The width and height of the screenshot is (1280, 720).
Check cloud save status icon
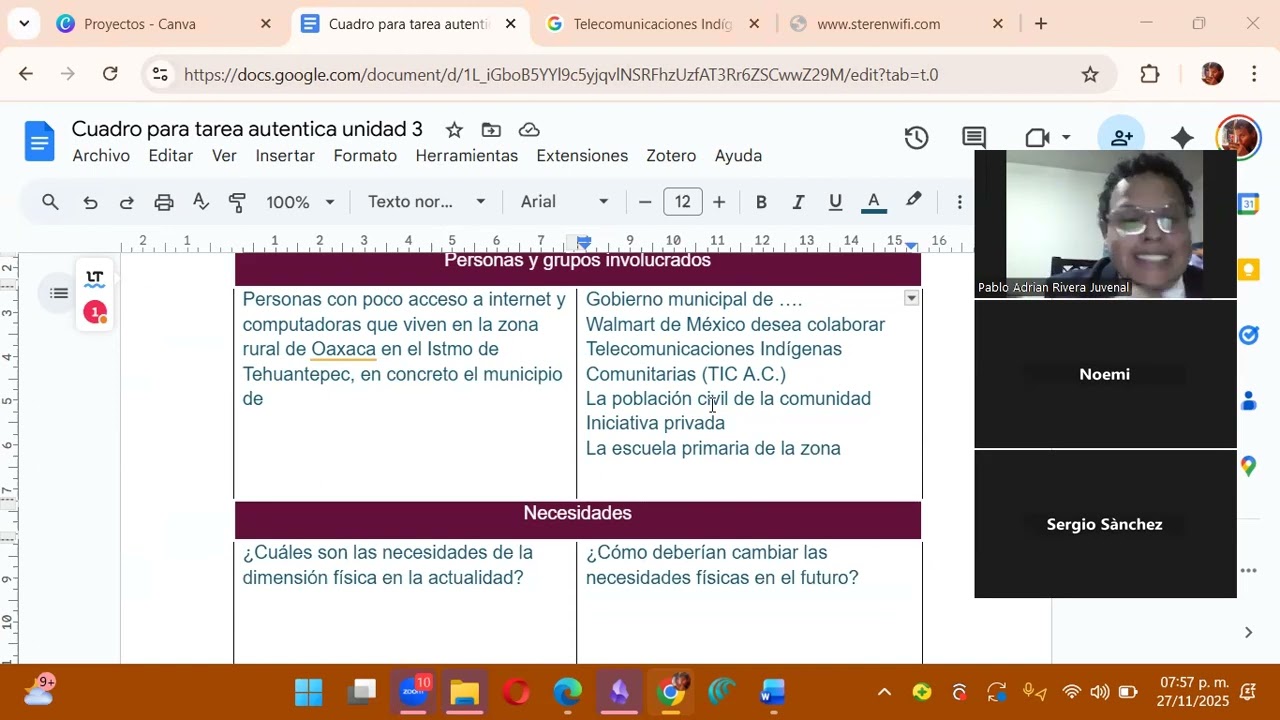tap(529, 130)
